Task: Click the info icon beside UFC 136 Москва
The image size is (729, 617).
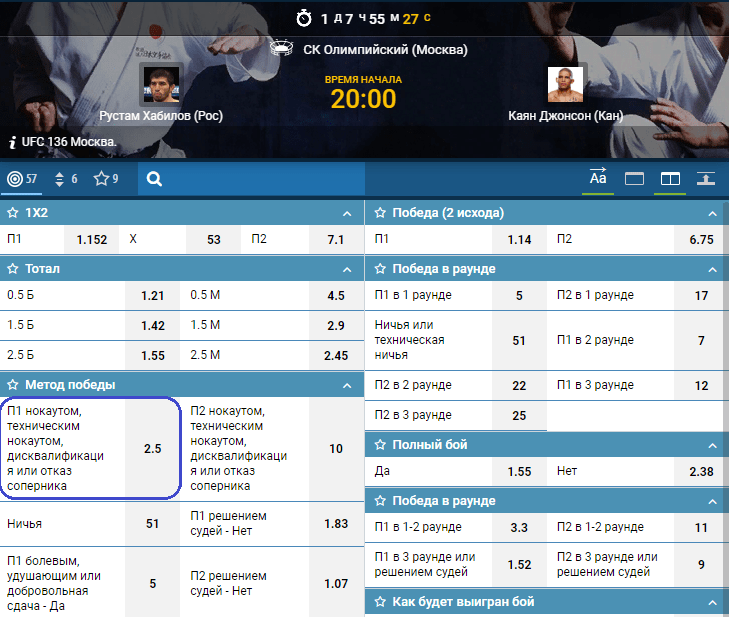Action: [x=13, y=142]
